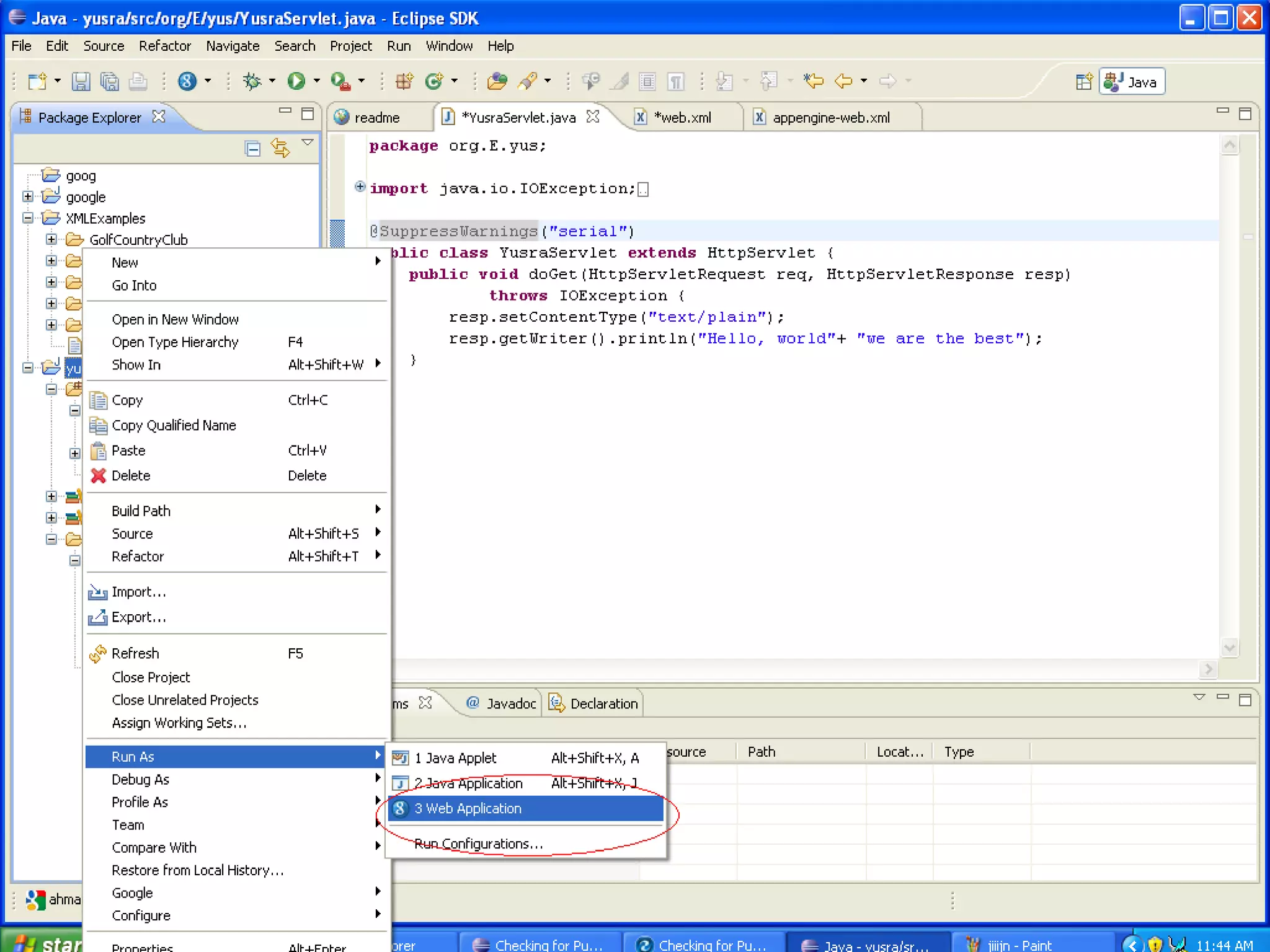Open the Run button dropdown arrow
The width and height of the screenshot is (1270, 952).
(316, 81)
